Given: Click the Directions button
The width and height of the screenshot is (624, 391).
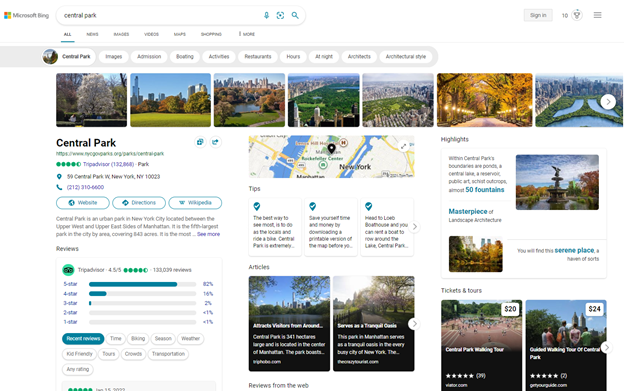Looking at the screenshot, I should click(139, 203).
